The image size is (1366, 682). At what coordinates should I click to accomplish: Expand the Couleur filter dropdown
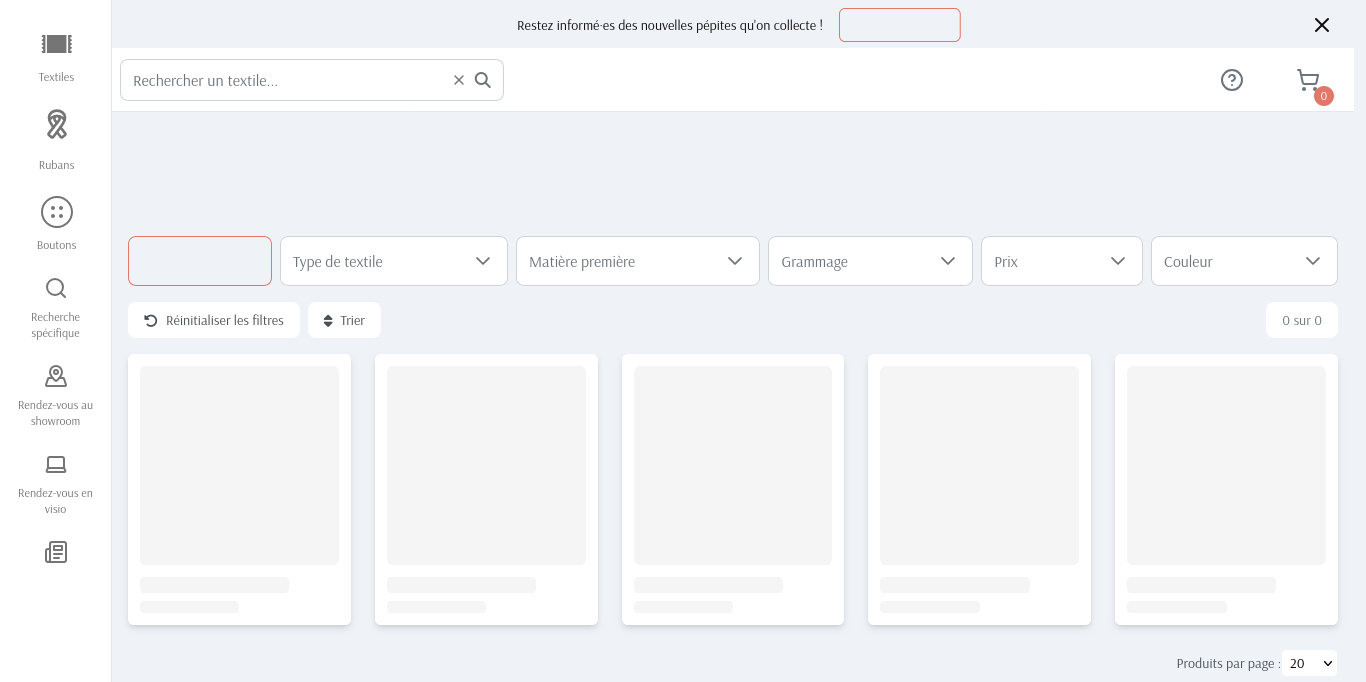(x=1243, y=261)
